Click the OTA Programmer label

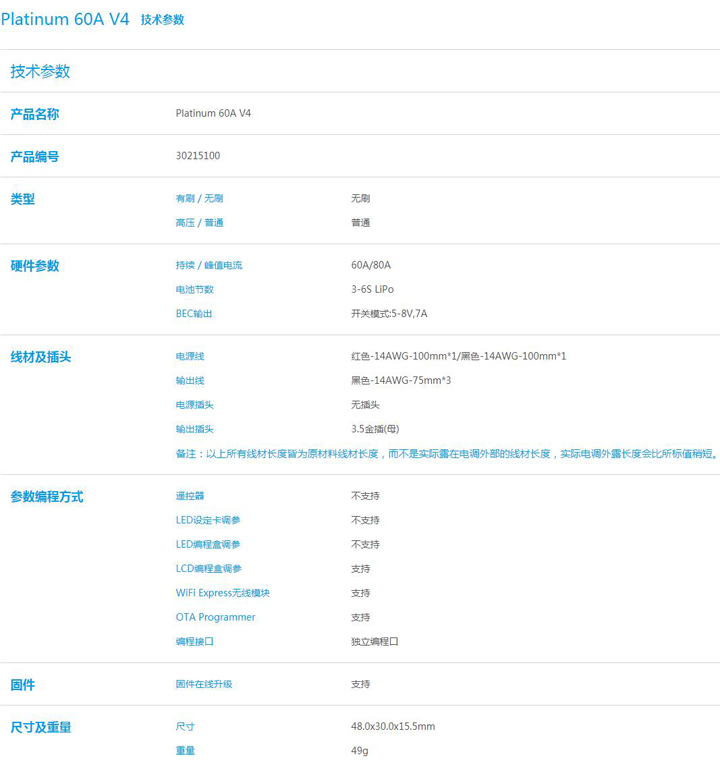pos(215,617)
